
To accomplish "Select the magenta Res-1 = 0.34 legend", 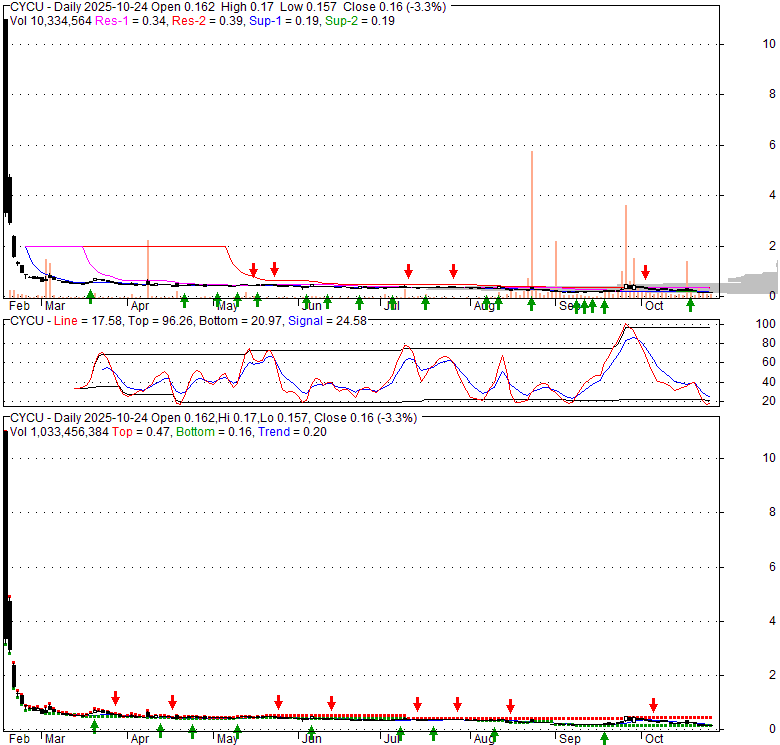I will coord(131,21).
